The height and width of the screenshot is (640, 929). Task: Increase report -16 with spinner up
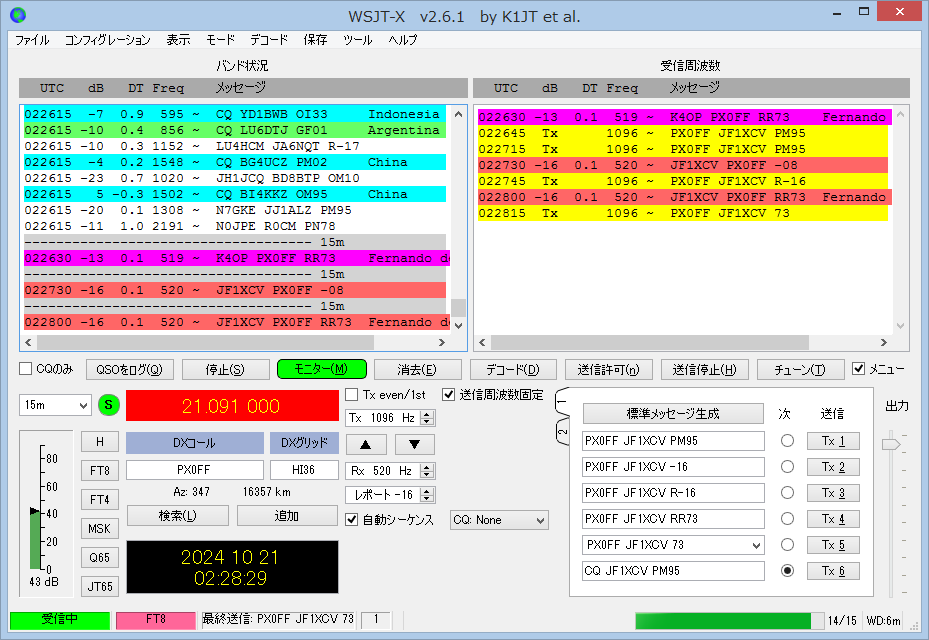click(x=427, y=491)
